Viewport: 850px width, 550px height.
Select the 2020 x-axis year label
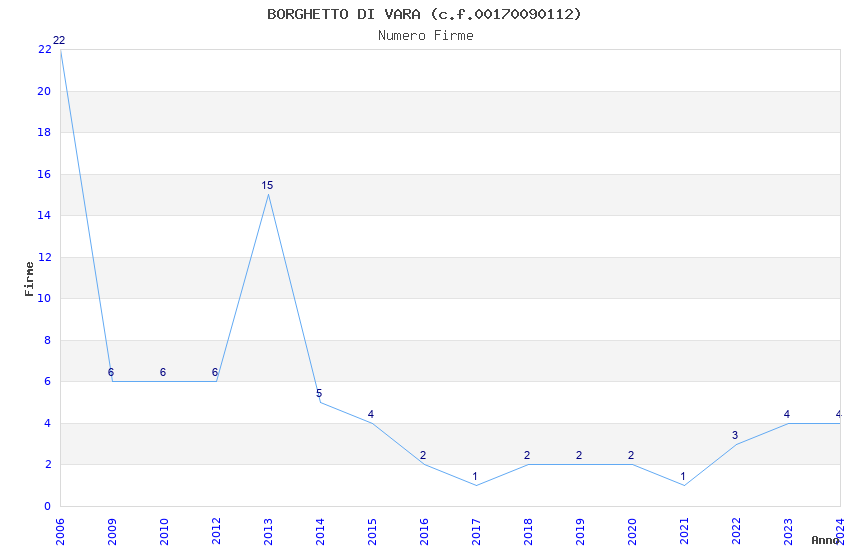tap(632, 532)
